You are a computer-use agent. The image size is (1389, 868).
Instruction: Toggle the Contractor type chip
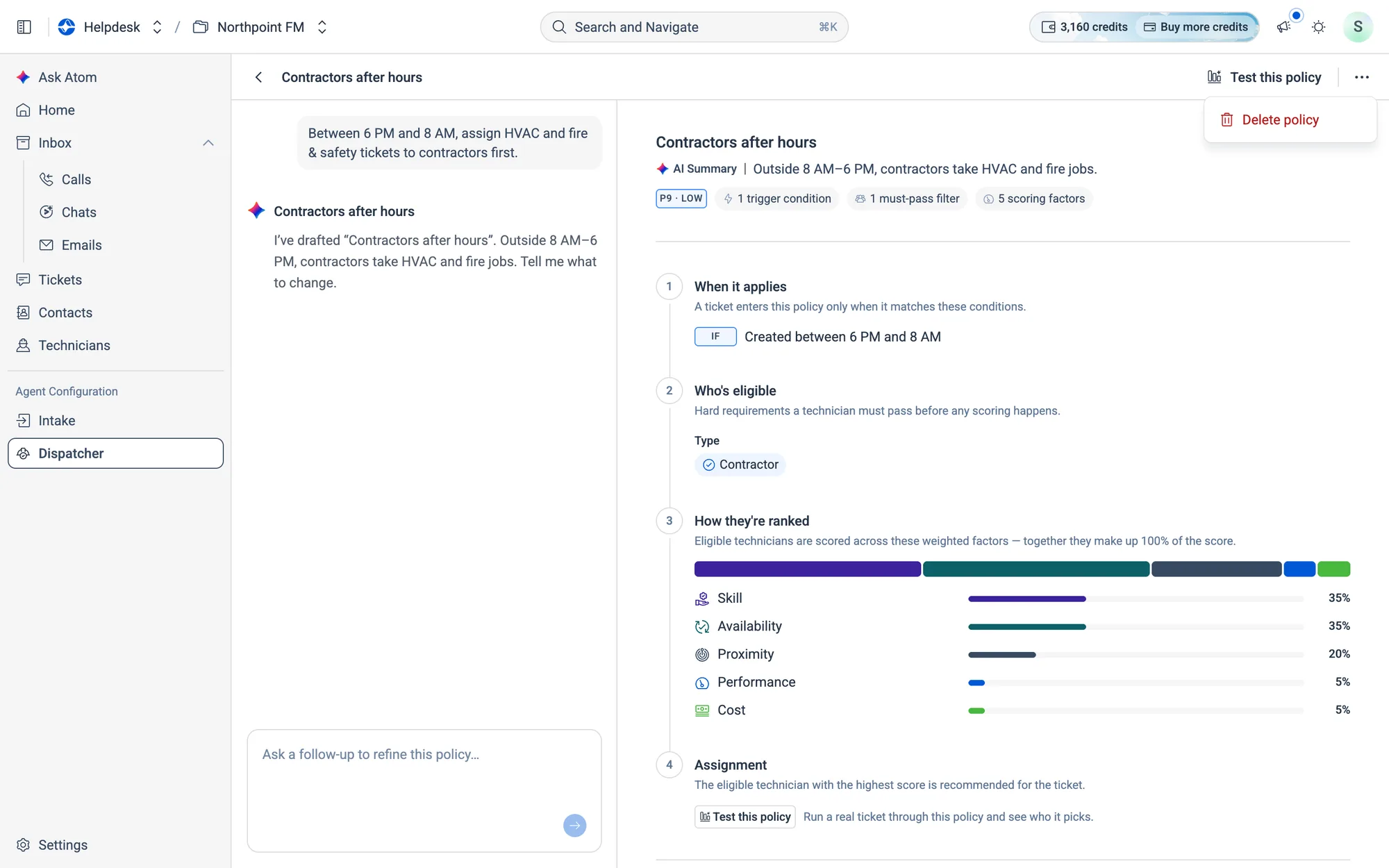740,465
